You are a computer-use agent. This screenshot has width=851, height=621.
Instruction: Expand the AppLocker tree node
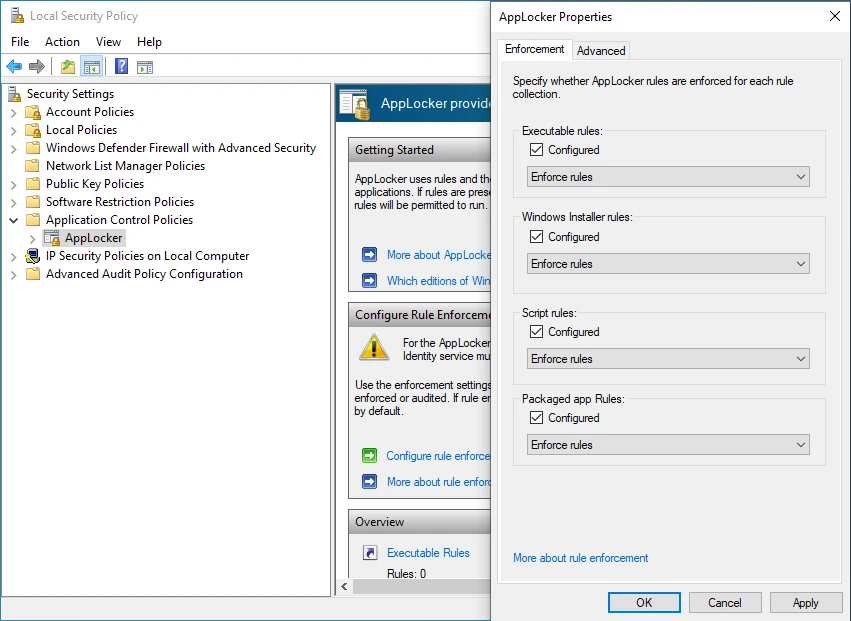tap(33, 238)
